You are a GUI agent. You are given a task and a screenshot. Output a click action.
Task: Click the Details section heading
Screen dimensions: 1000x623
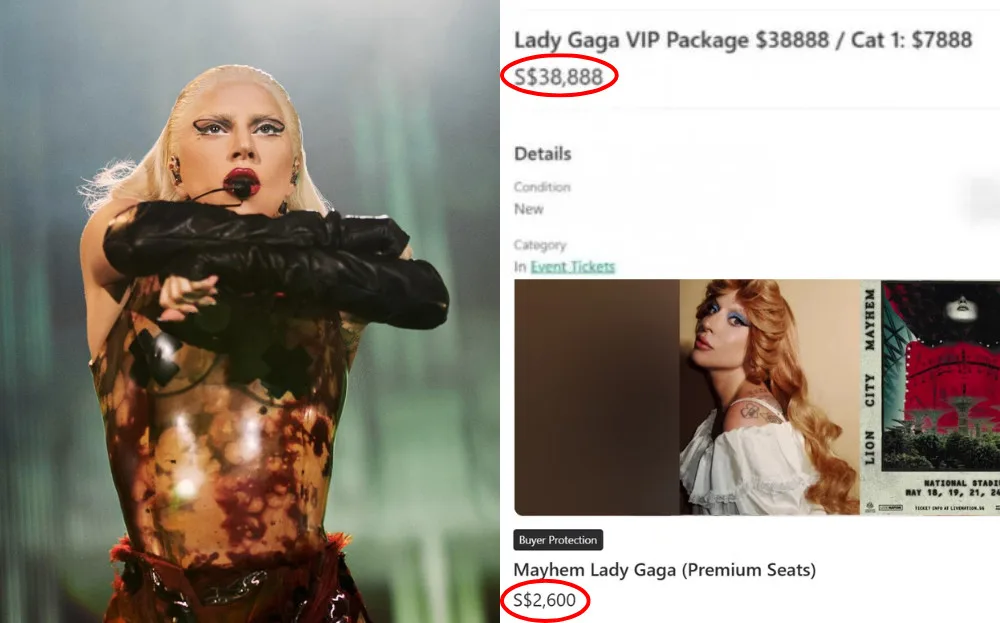point(543,154)
